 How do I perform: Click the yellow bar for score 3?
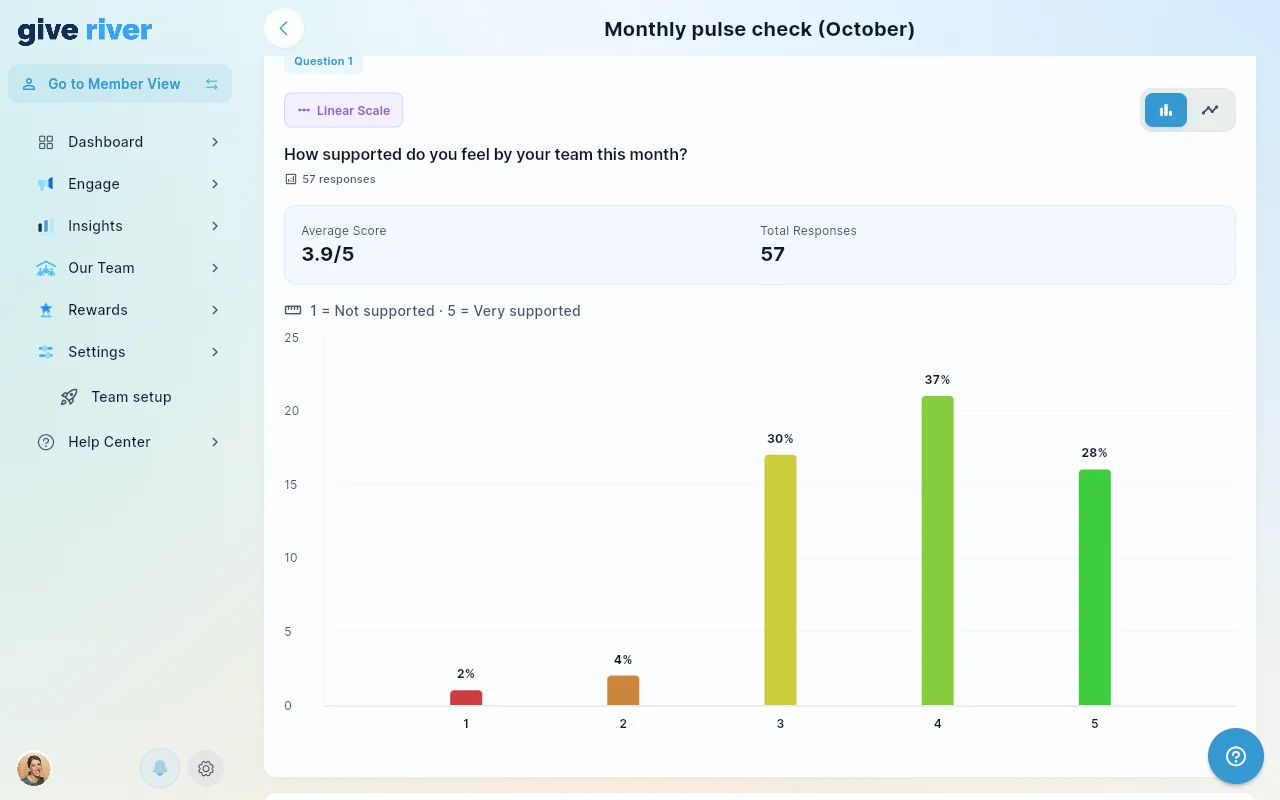point(780,580)
